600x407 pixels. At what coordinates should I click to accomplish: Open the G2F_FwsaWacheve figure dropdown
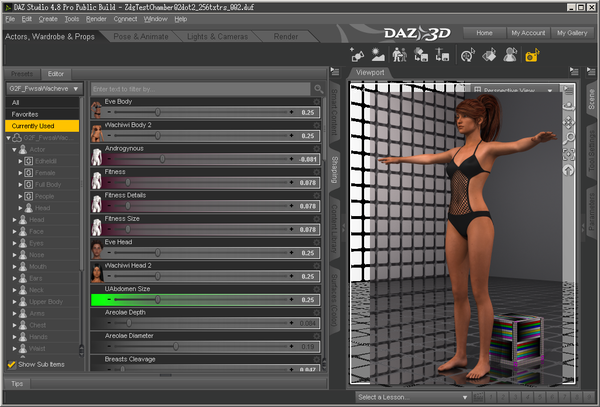(44, 89)
